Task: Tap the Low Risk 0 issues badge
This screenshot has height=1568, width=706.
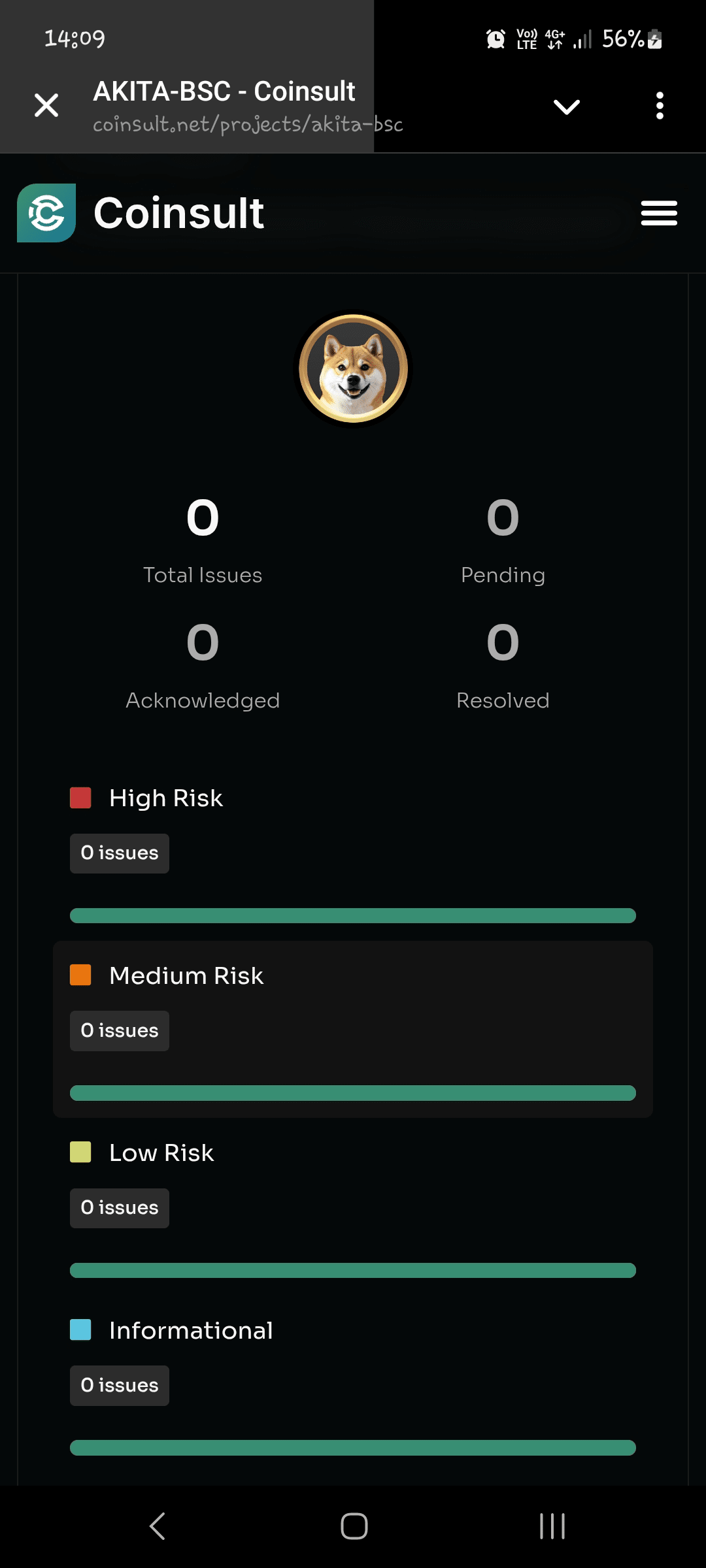Action: [120, 1208]
